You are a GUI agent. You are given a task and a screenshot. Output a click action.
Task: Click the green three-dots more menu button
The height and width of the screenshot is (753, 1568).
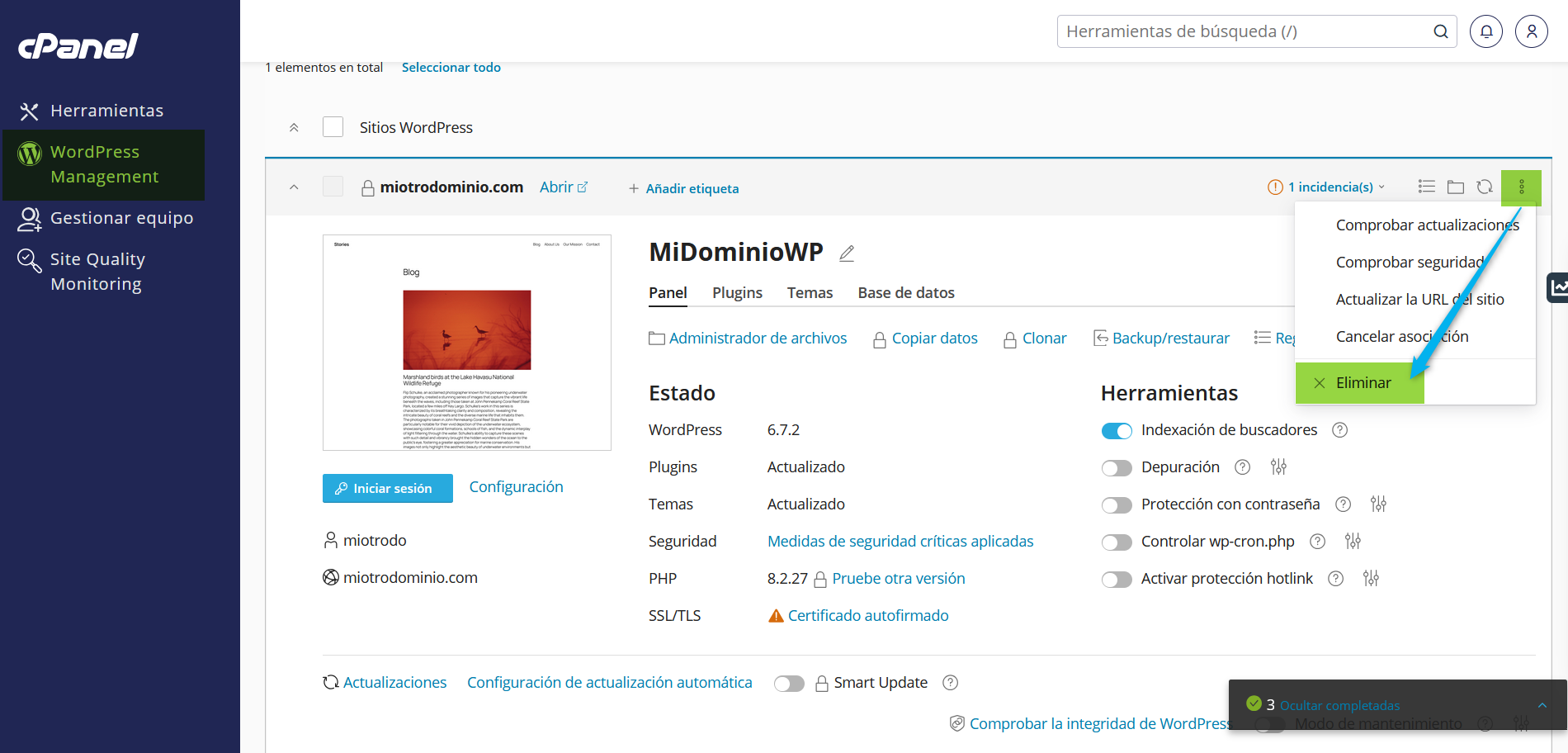tap(1521, 187)
